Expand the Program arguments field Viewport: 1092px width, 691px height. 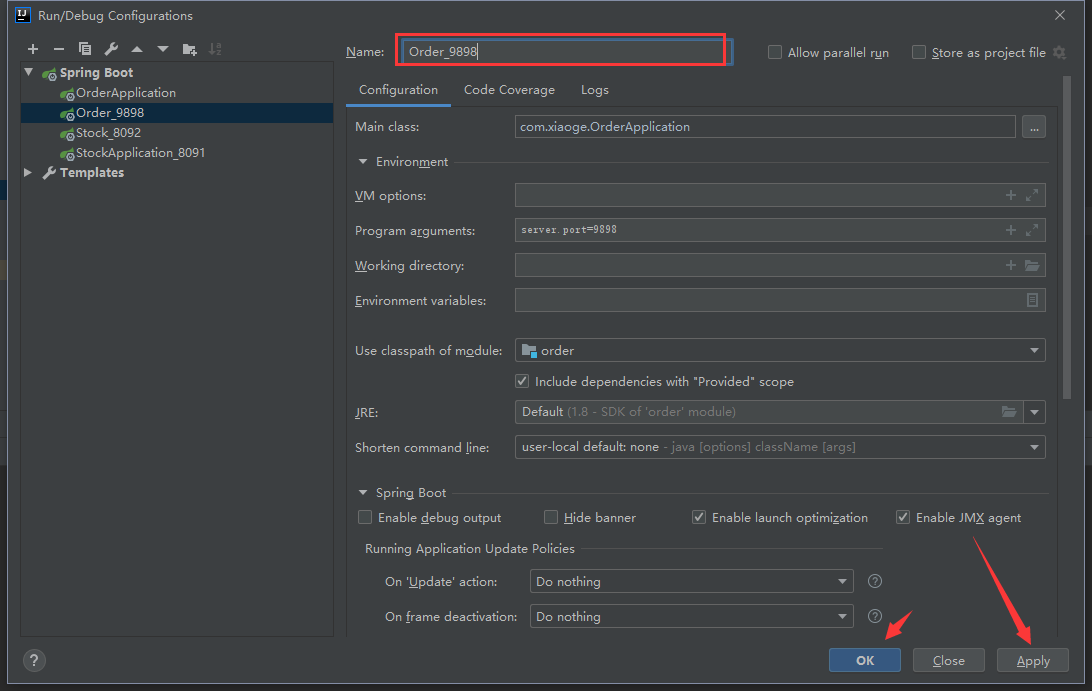coord(1032,230)
